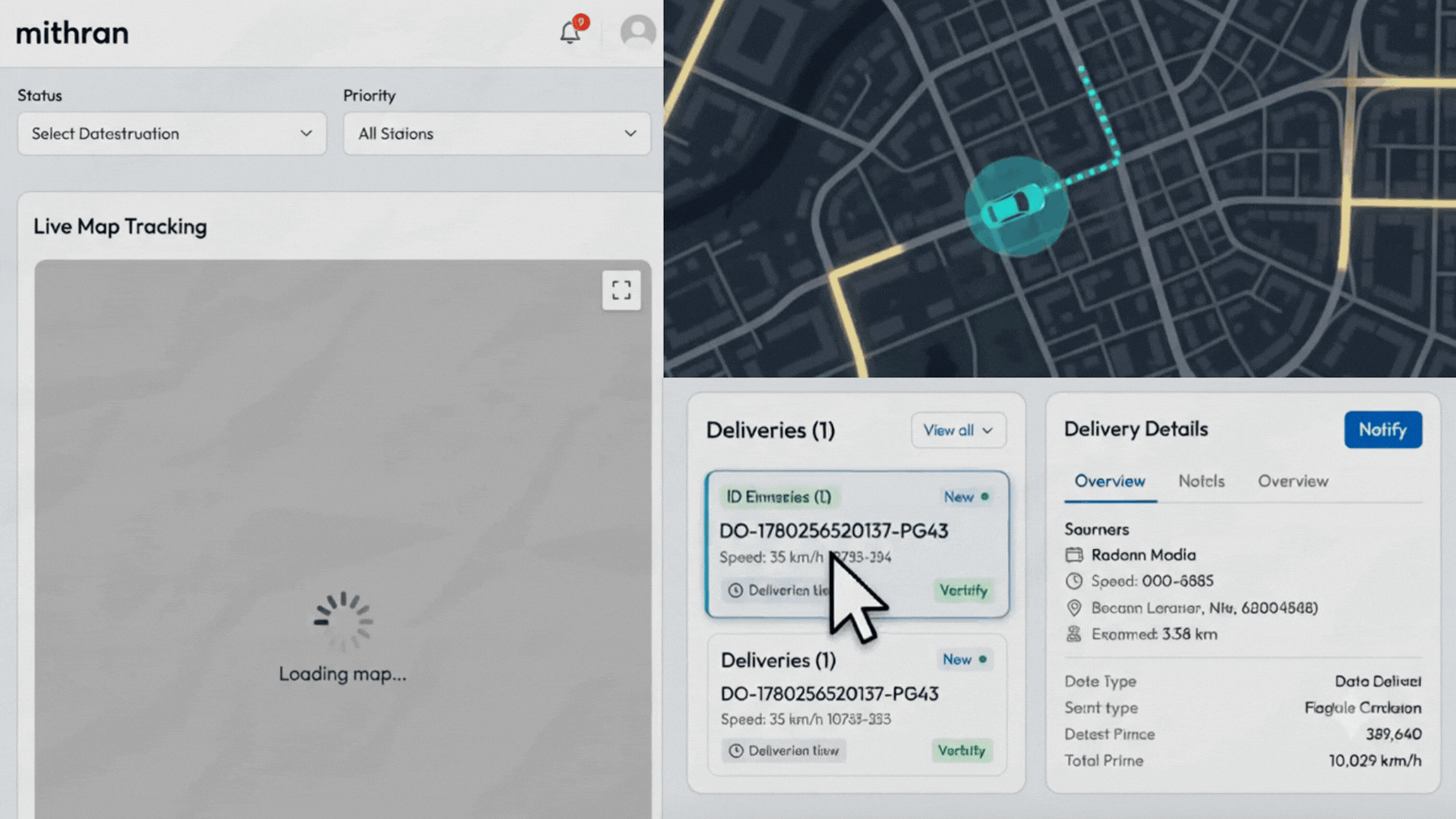The image size is (1456, 819).
Task: Select the Overview tab after Notcls
Action: [1293, 481]
